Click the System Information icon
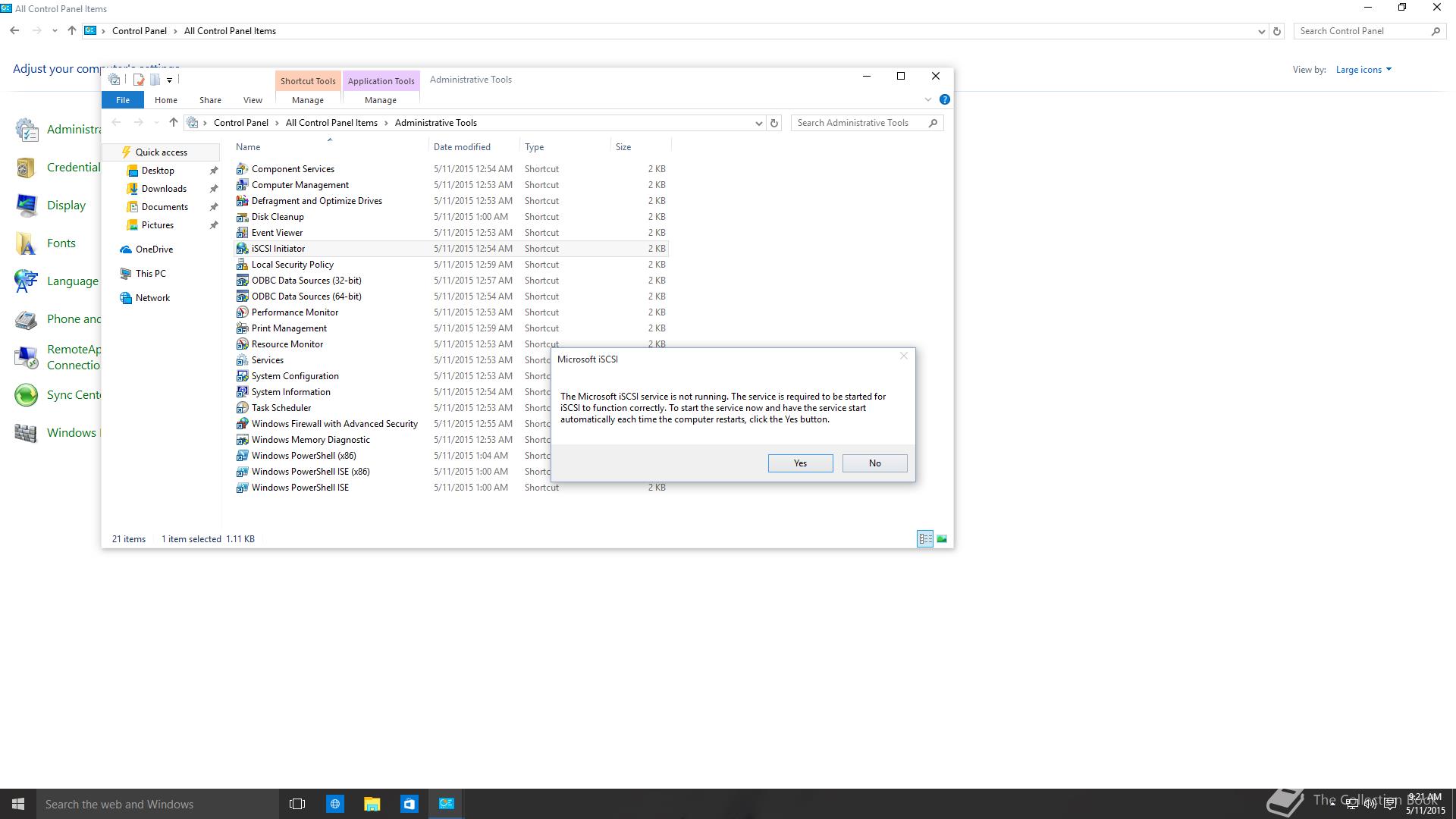This screenshot has height=819, width=1456. [x=242, y=392]
